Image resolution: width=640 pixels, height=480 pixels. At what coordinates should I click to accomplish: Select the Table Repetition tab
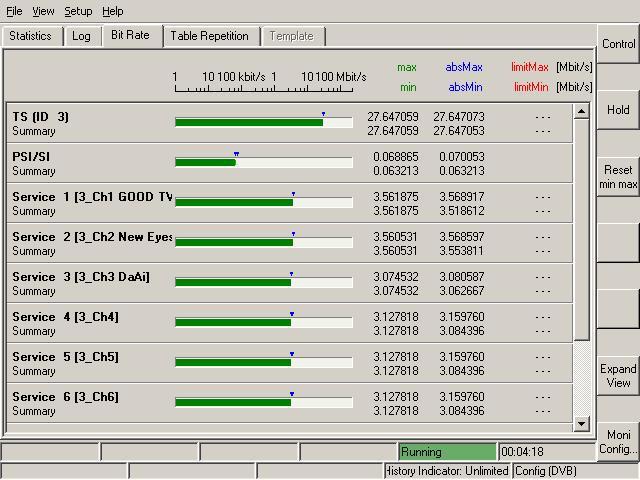pyautogui.click(x=209, y=36)
